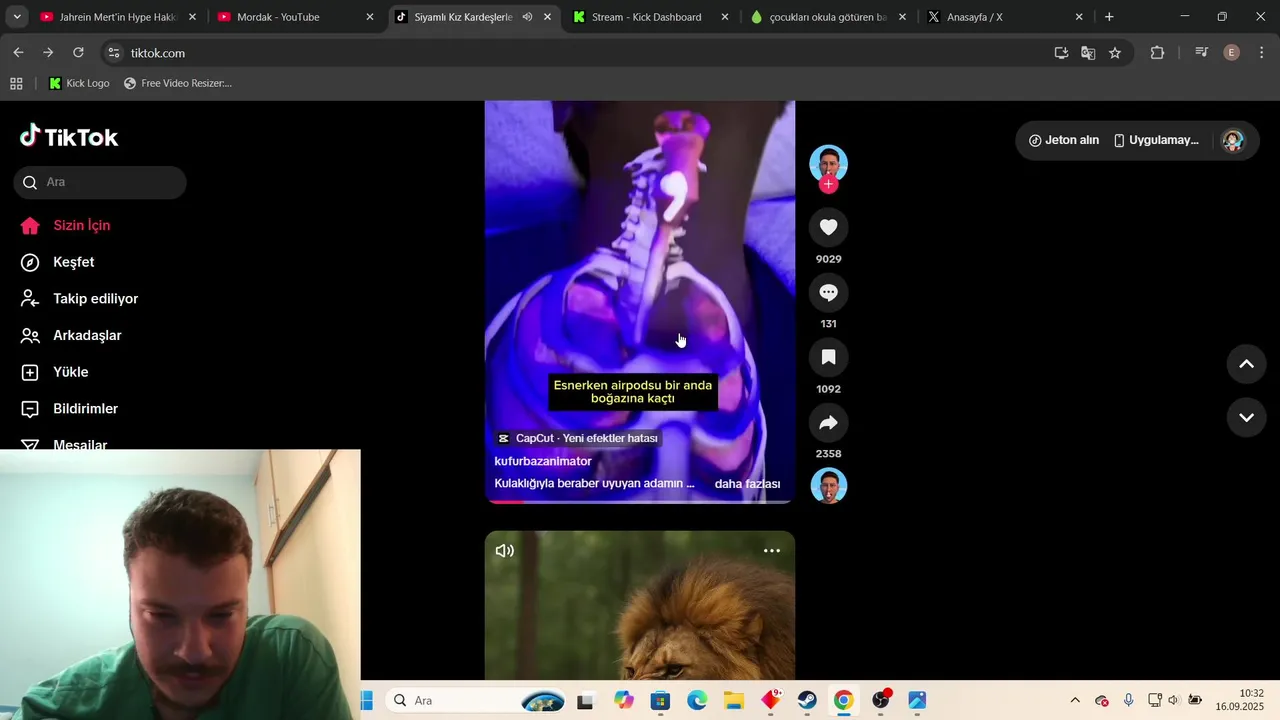Open comments with the speech bubble icon
This screenshot has width=1280, height=720.
click(828, 292)
